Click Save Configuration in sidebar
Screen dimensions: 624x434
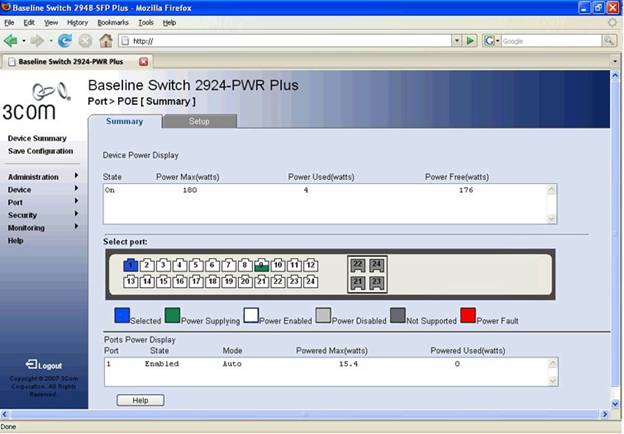(41, 151)
